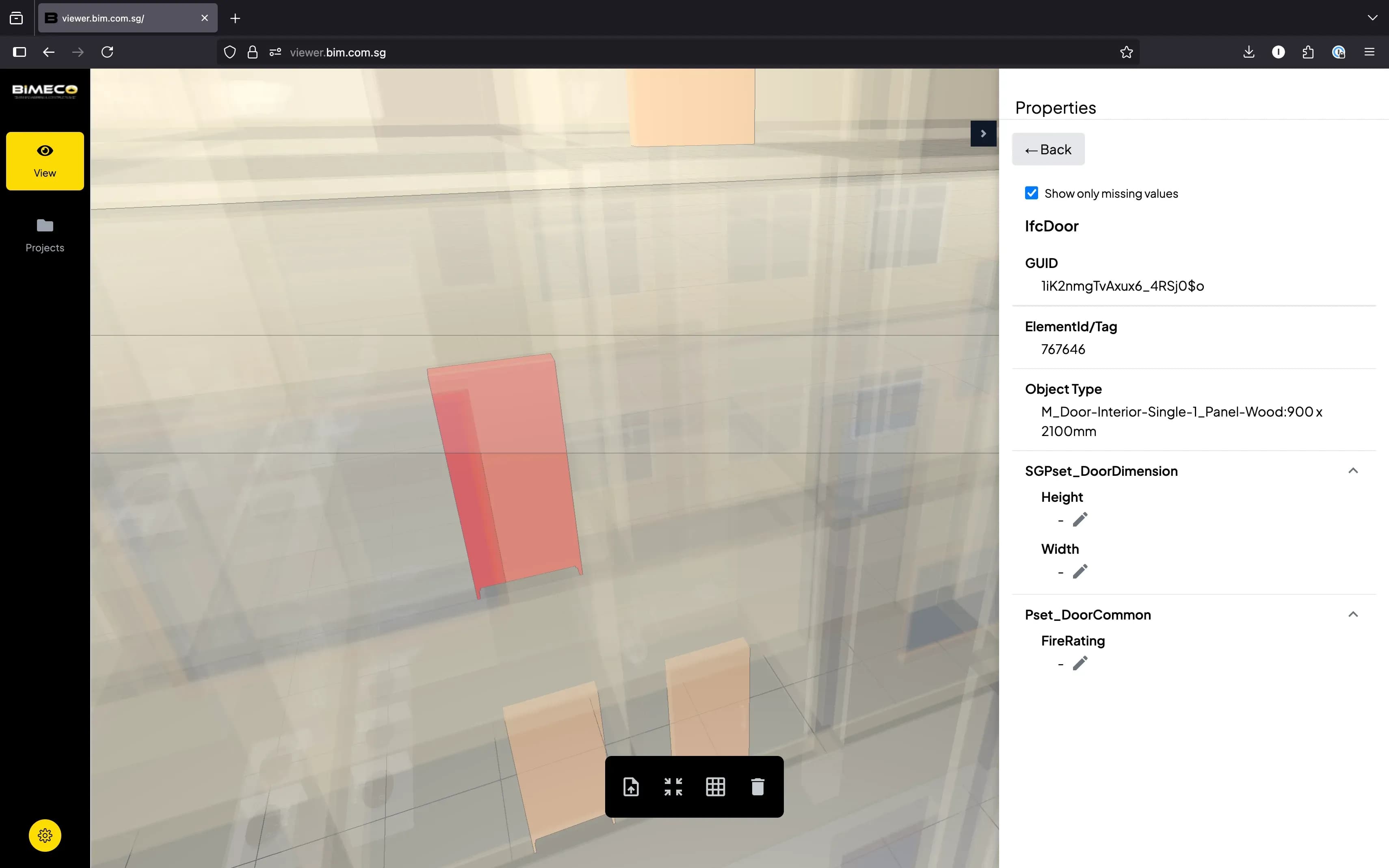Edit the Height value with the pencil icon

[x=1080, y=519]
